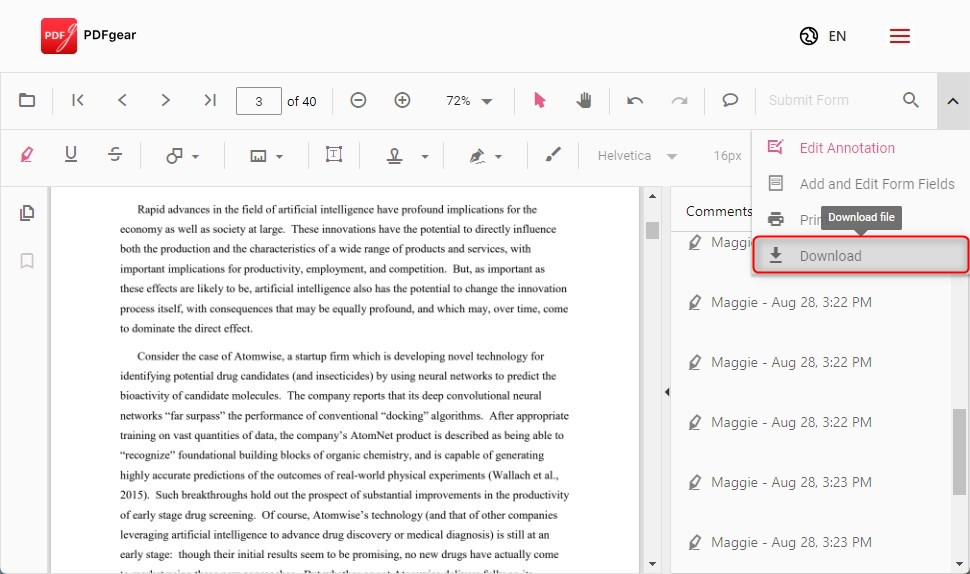Open the 72% zoom level dropdown
Viewport: 970px width, 574px height.
pos(470,101)
